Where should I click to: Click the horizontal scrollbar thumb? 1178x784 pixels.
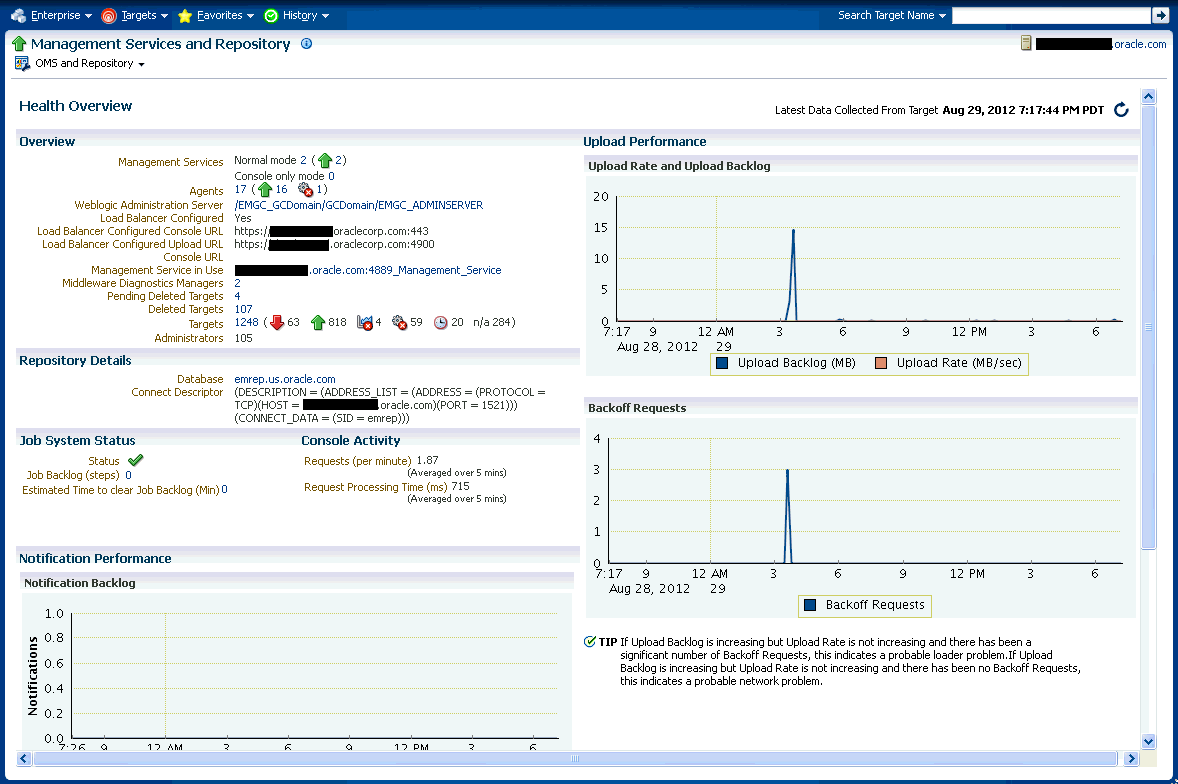click(575, 758)
